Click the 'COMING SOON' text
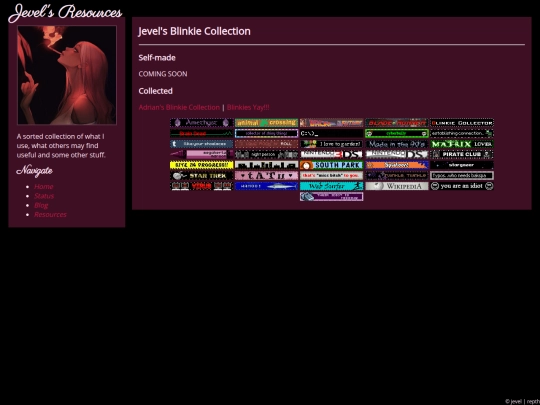540x405 pixels. (163, 74)
